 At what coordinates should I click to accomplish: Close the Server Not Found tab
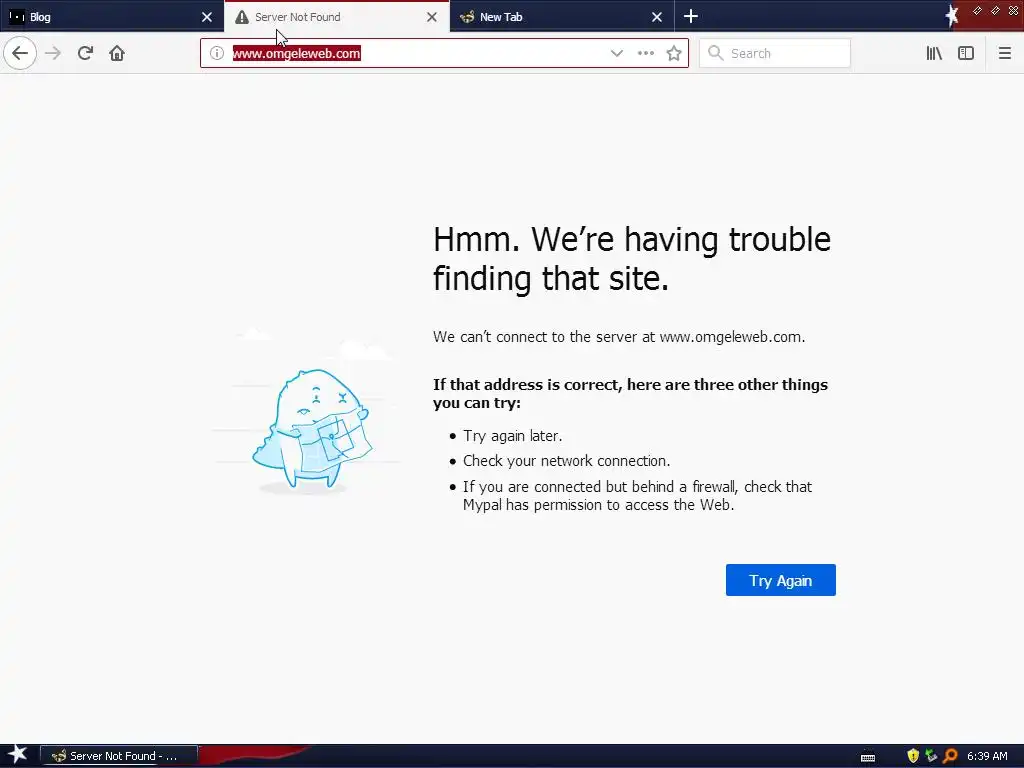tap(432, 17)
